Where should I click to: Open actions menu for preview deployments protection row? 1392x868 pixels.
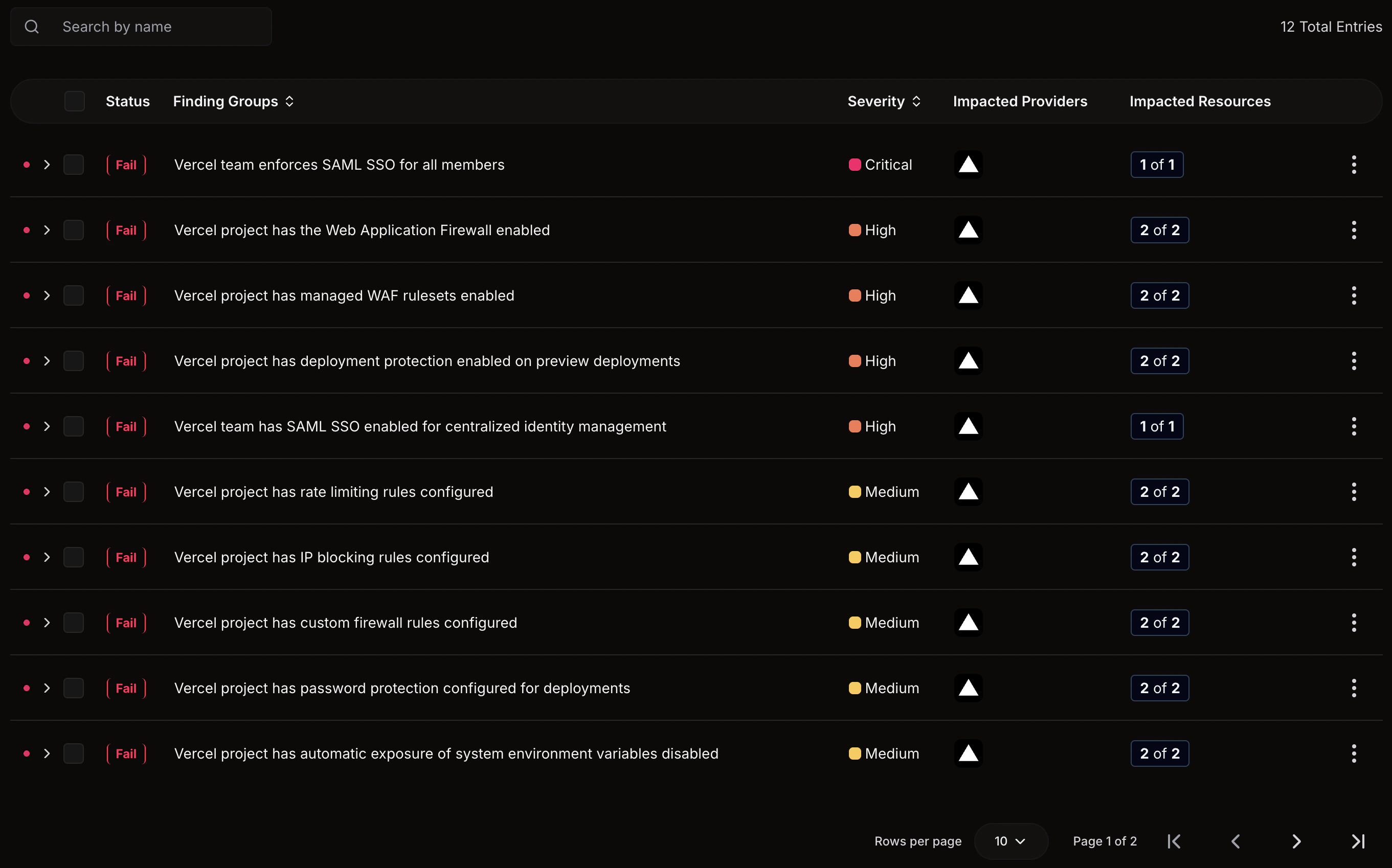tap(1354, 361)
